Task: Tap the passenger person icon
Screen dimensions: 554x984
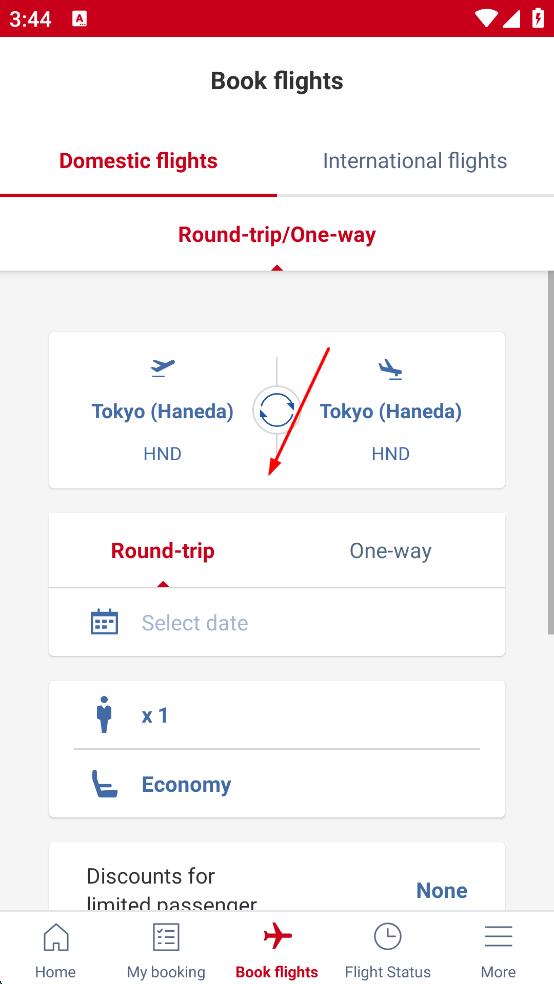Action: [x=104, y=714]
